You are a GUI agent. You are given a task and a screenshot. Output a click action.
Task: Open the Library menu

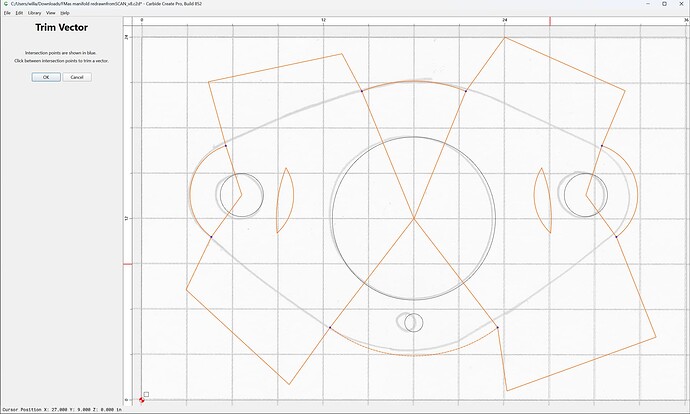(34, 13)
